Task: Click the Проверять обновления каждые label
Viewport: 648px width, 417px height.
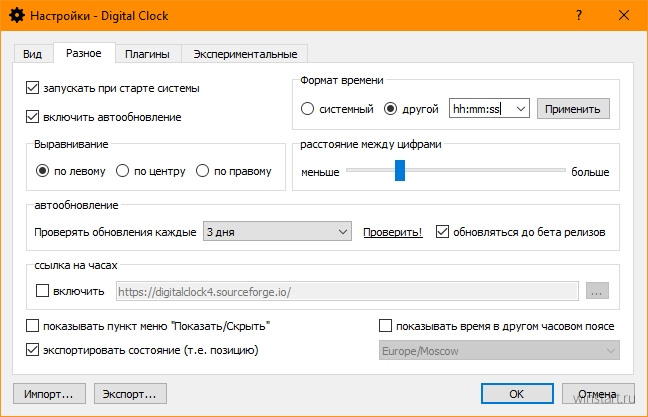Action: point(115,232)
